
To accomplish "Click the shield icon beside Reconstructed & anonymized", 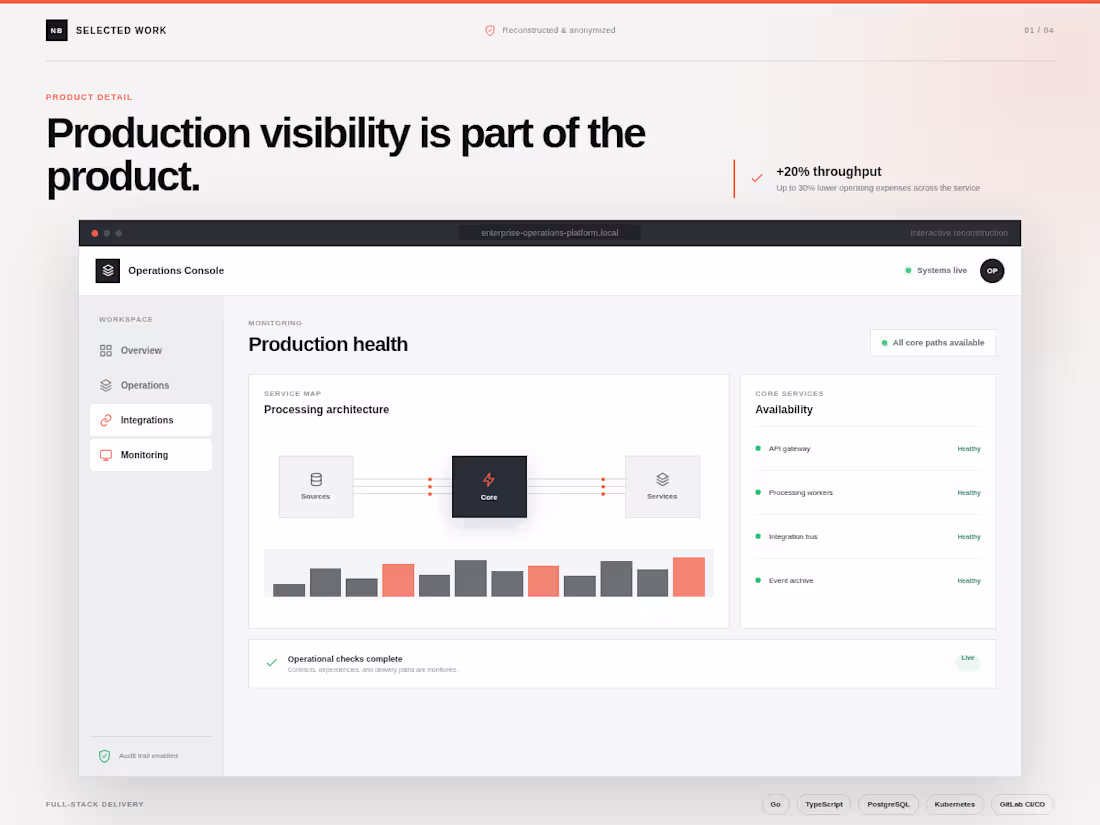I will (x=490, y=30).
